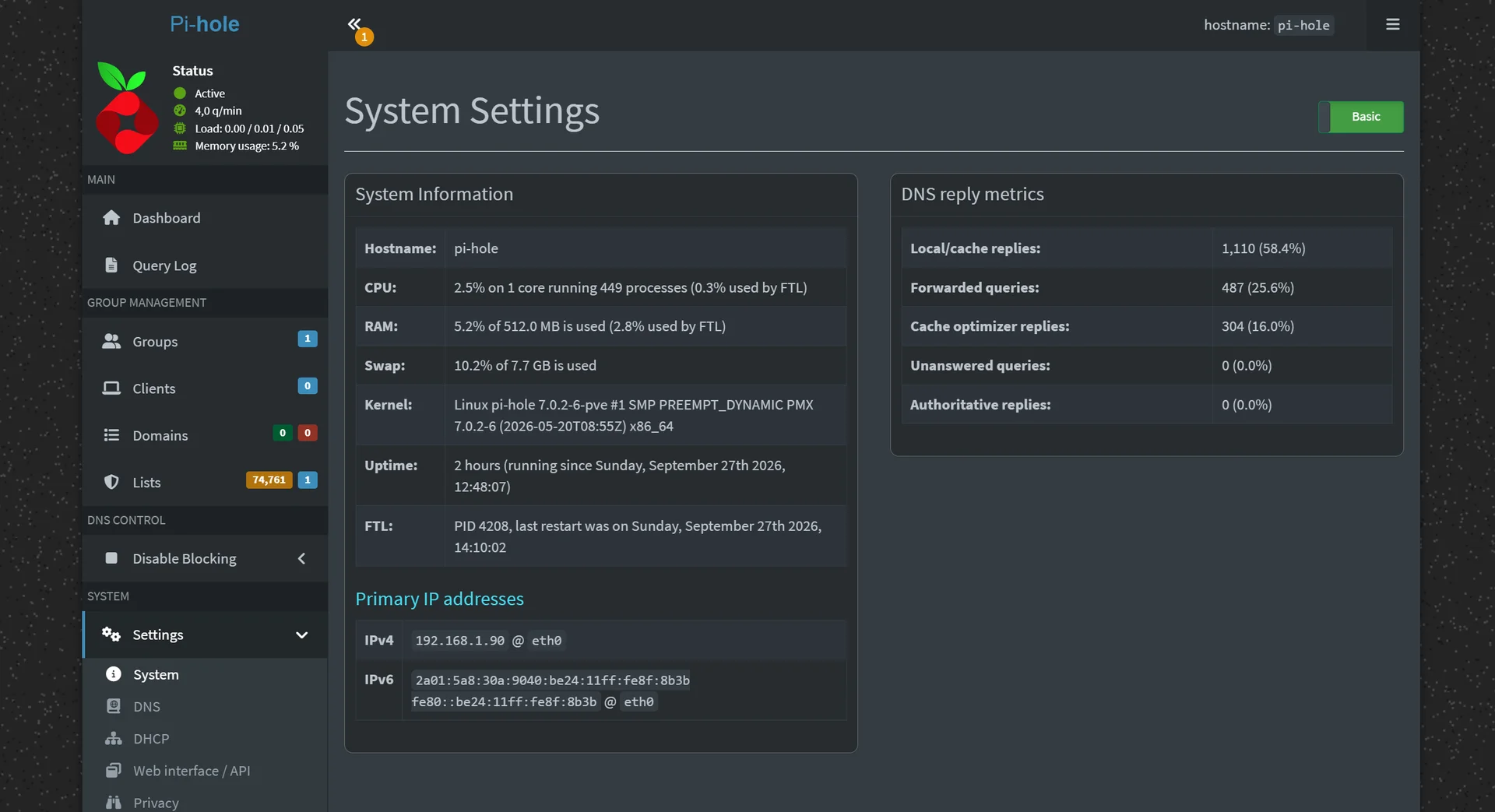Collapse the Settings menu chevron
The width and height of the screenshot is (1495, 812).
[x=301, y=634]
